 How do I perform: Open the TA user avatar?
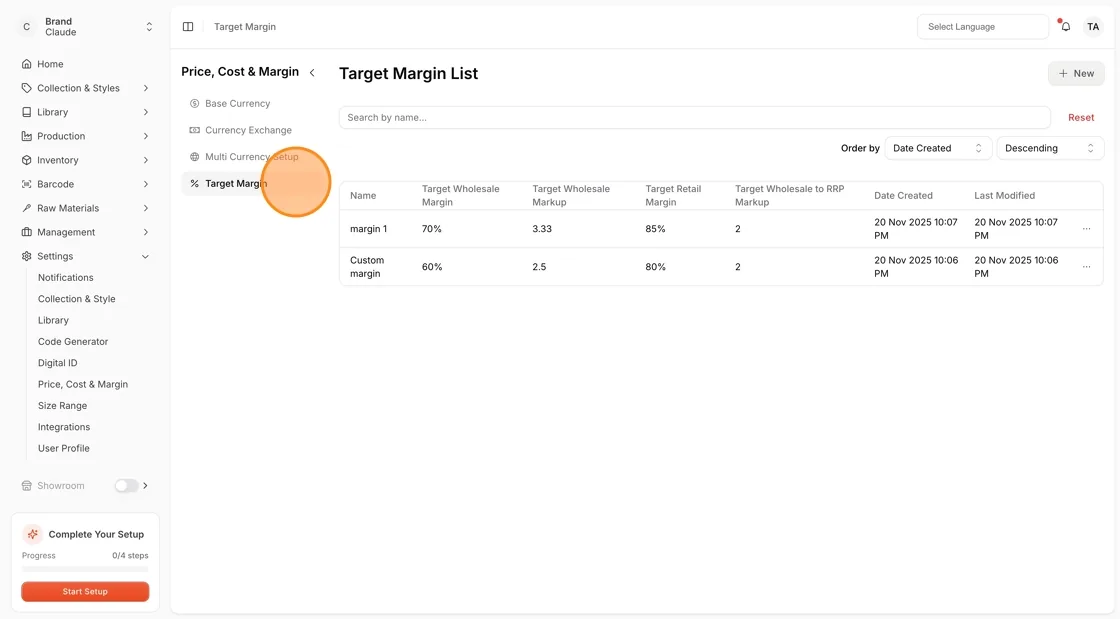point(1093,26)
